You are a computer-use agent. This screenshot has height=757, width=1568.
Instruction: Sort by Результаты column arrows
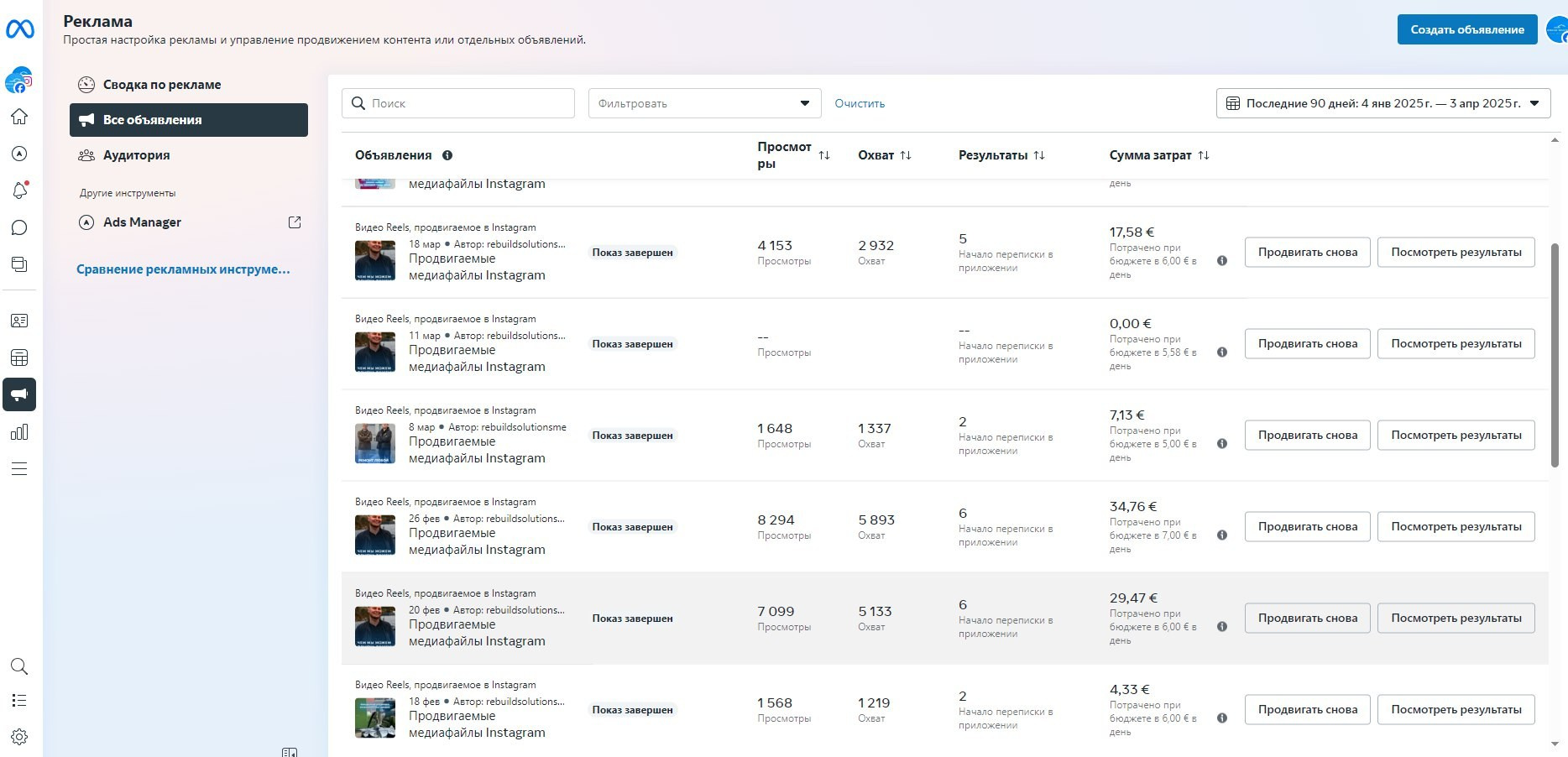(x=1039, y=155)
